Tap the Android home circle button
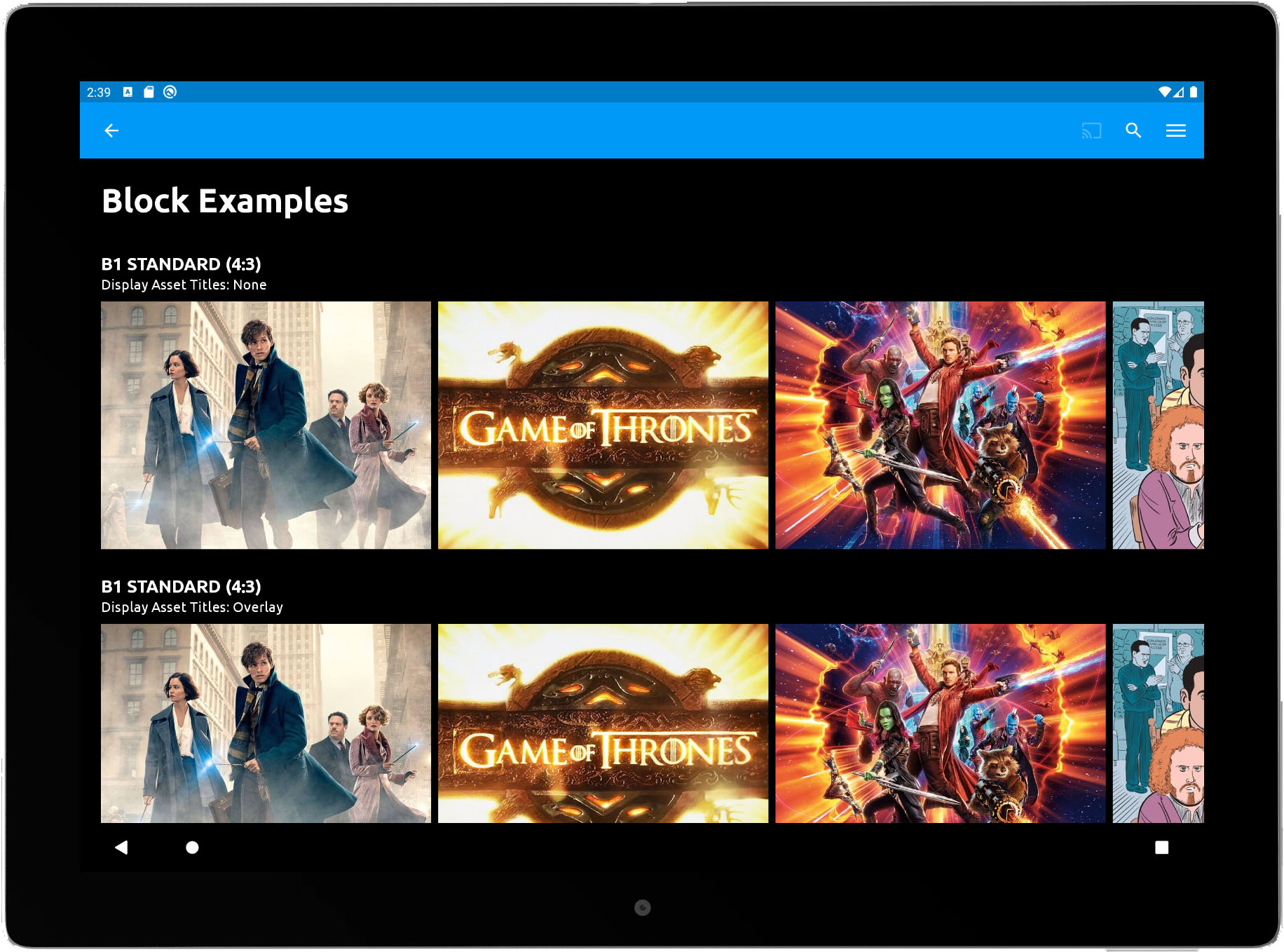Viewport: 1284px width, 952px height. 192,848
